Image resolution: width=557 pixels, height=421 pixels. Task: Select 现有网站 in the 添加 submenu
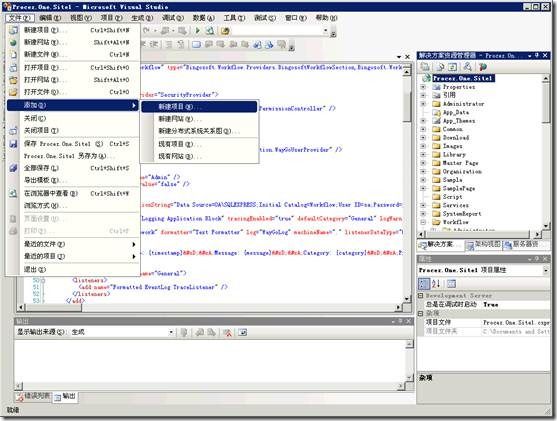tap(199, 156)
